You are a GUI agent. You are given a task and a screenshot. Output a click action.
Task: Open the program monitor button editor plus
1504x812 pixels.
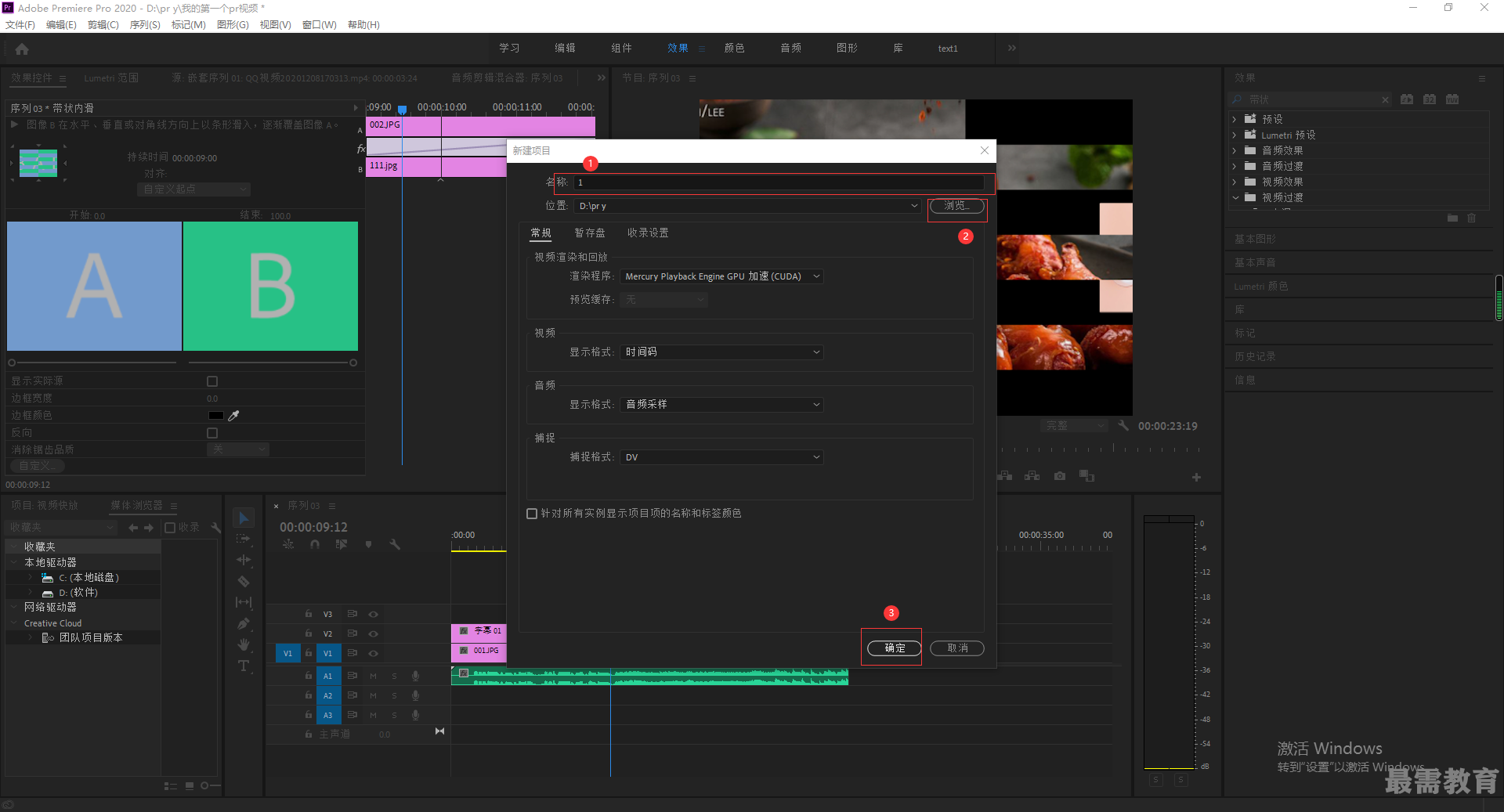[1196, 477]
